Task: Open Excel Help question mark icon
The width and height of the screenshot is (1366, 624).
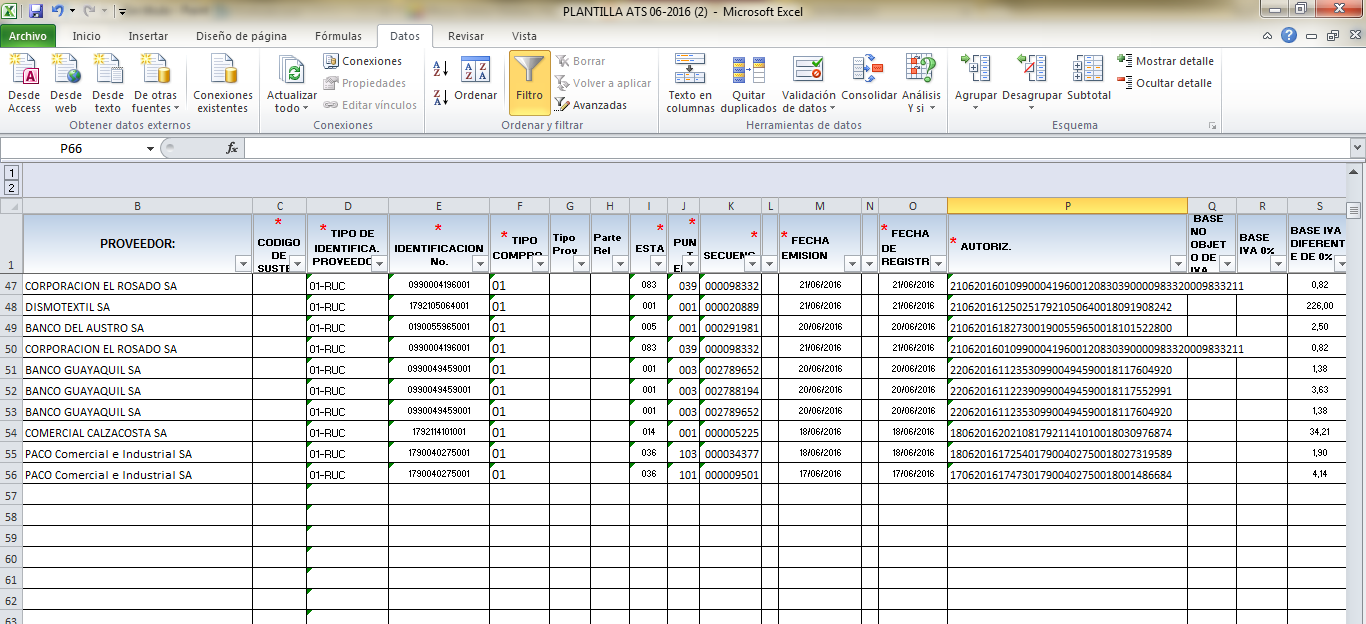Action: click(x=1289, y=35)
